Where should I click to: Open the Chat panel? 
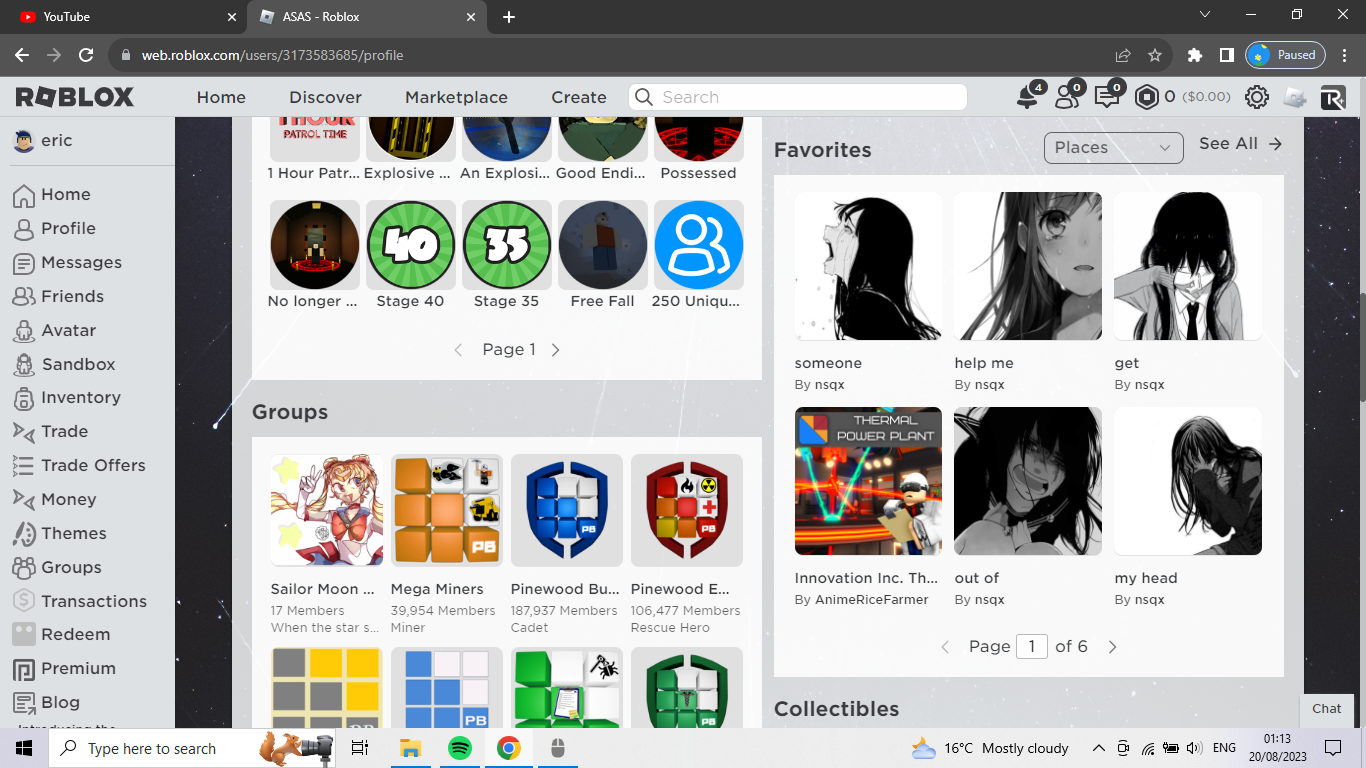coord(1327,708)
